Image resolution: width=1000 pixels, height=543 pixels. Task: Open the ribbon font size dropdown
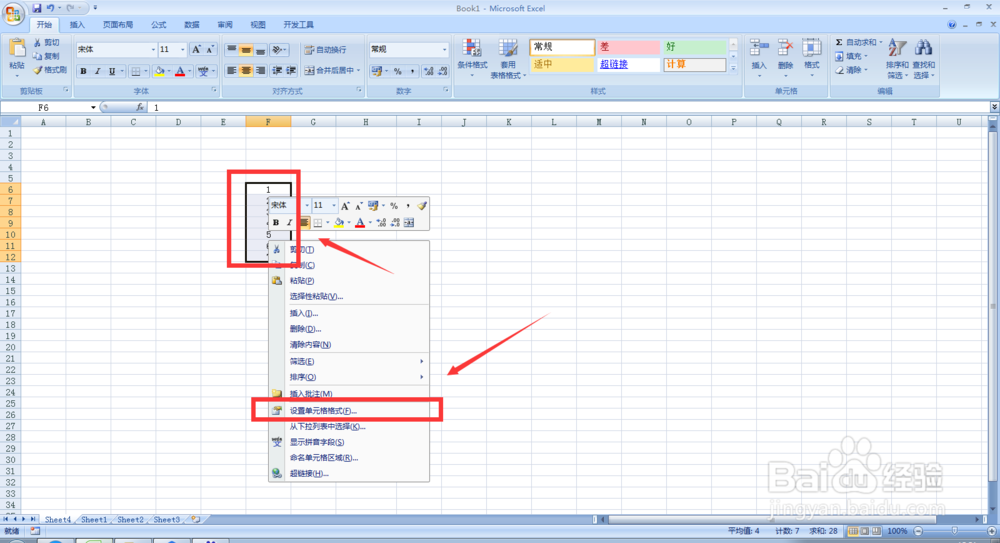[182, 49]
